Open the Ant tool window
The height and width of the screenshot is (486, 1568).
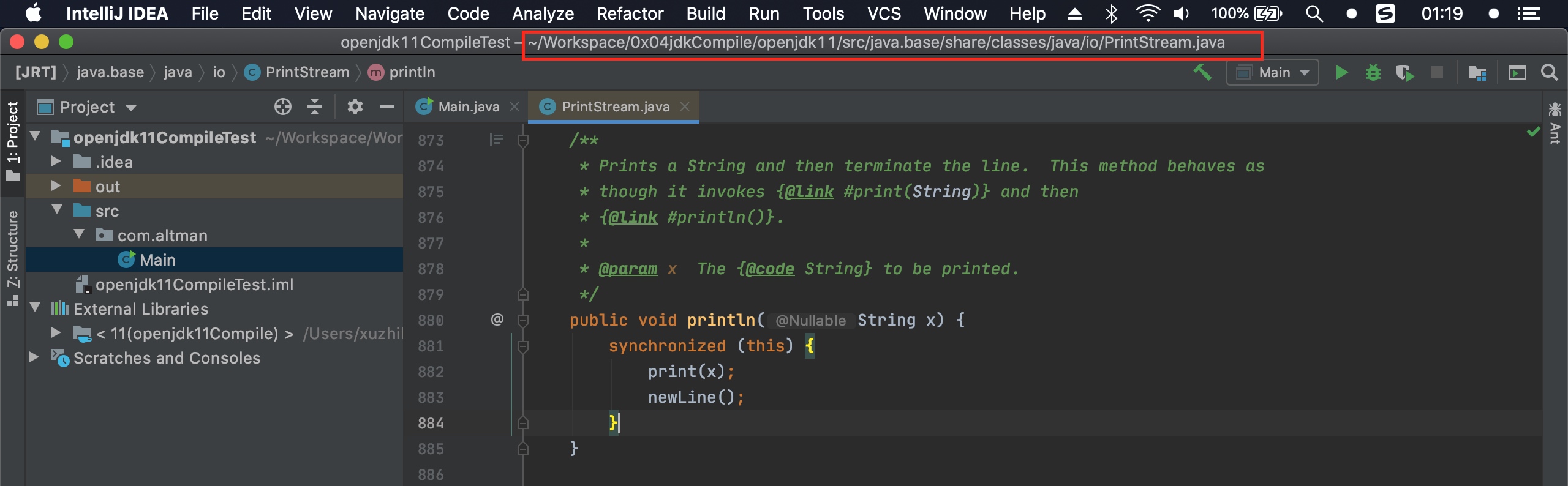pyautogui.click(x=1555, y=124)
